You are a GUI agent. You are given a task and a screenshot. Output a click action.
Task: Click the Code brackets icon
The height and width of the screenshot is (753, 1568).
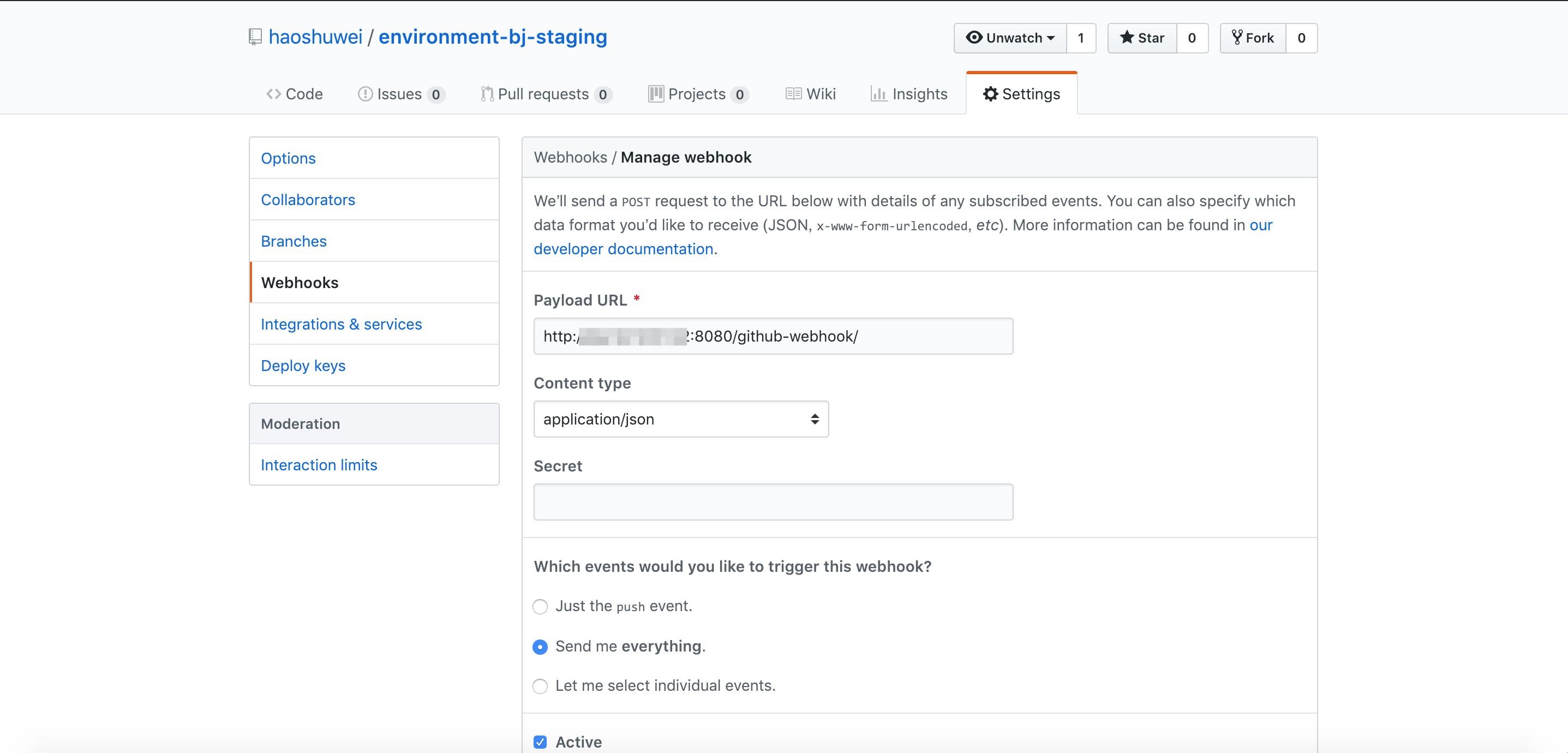(x=273, y=94)
